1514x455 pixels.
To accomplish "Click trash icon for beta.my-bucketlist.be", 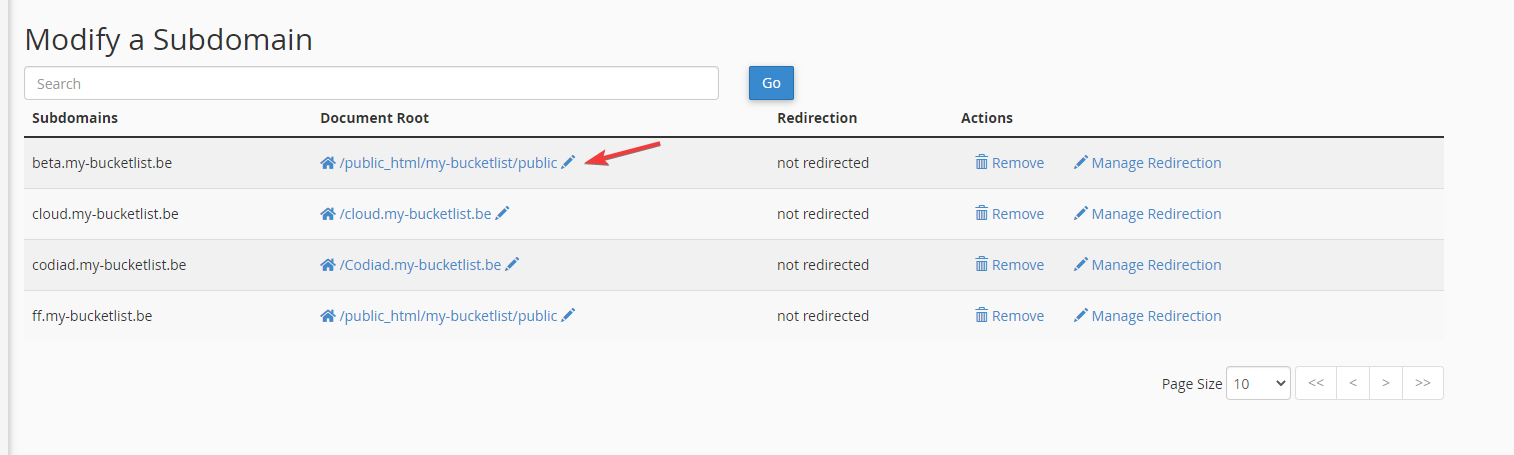I will (x=982, y=163).
